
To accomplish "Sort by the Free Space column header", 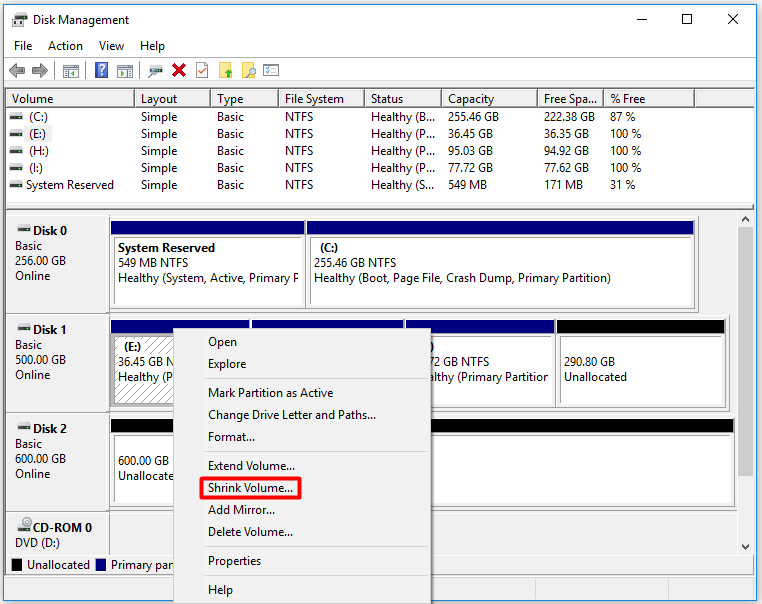I will (570, 99).
